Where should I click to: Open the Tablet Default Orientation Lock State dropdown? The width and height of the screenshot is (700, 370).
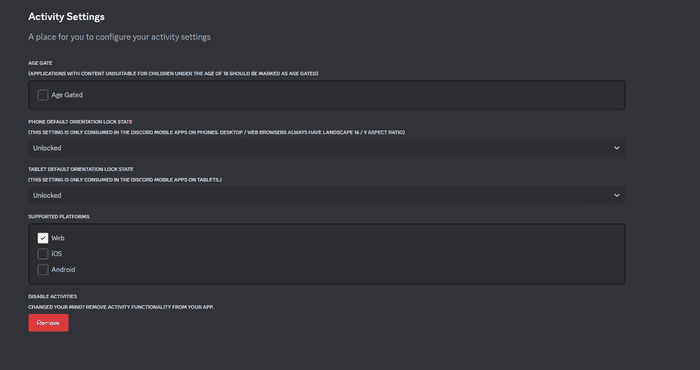point(327,195)
